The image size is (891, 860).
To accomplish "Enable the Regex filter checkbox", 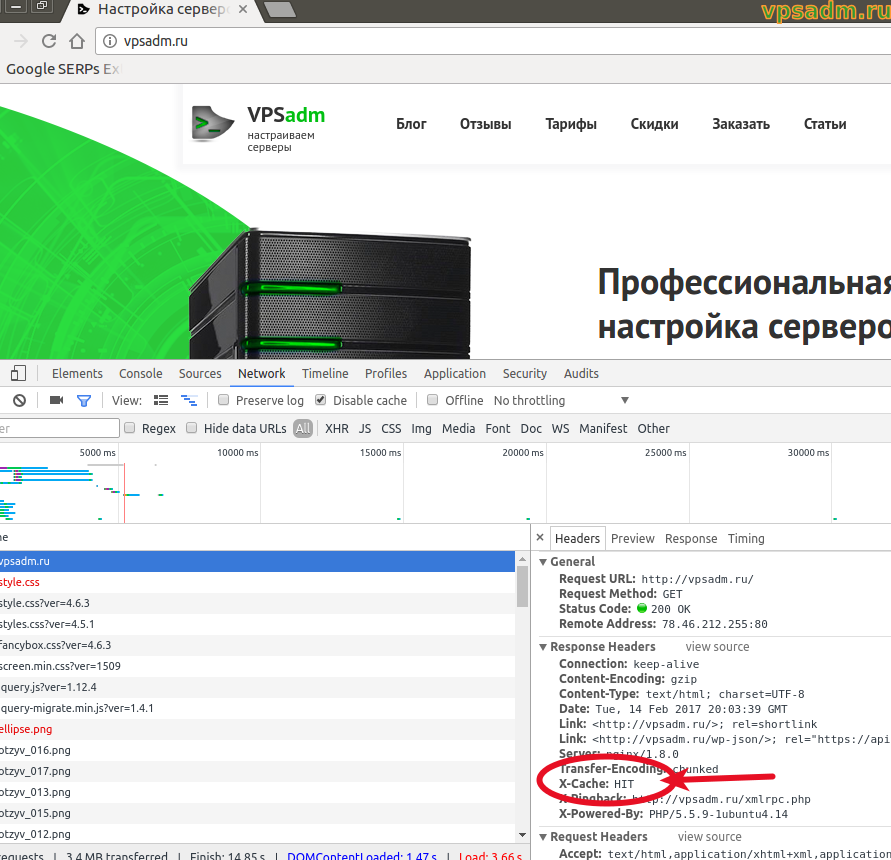I will (x=130, y=428).
